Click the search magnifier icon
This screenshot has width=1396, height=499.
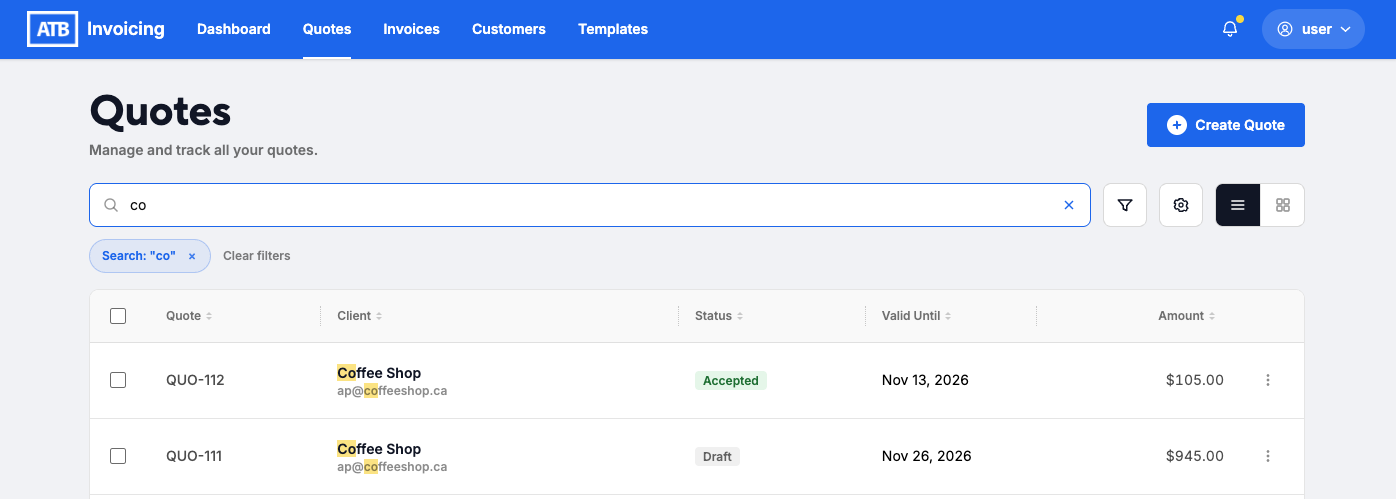[112, 205]
